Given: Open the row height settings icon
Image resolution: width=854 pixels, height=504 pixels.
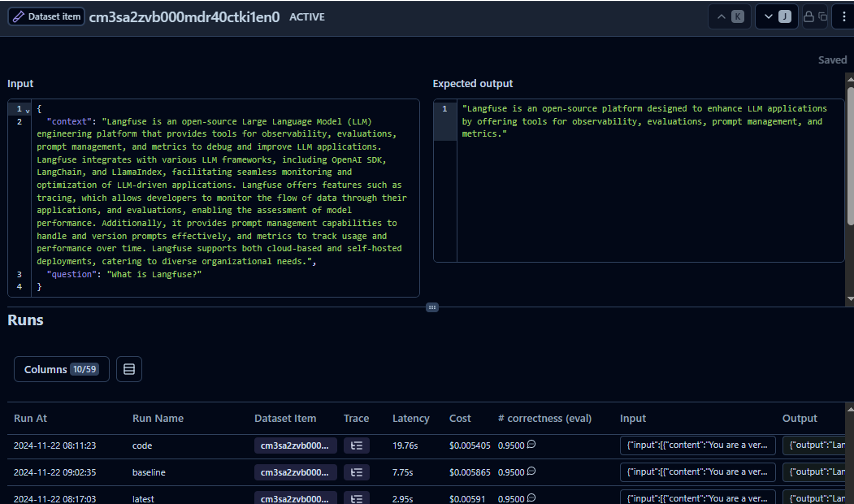Looking at the screenshot, I should click(128, 369).
